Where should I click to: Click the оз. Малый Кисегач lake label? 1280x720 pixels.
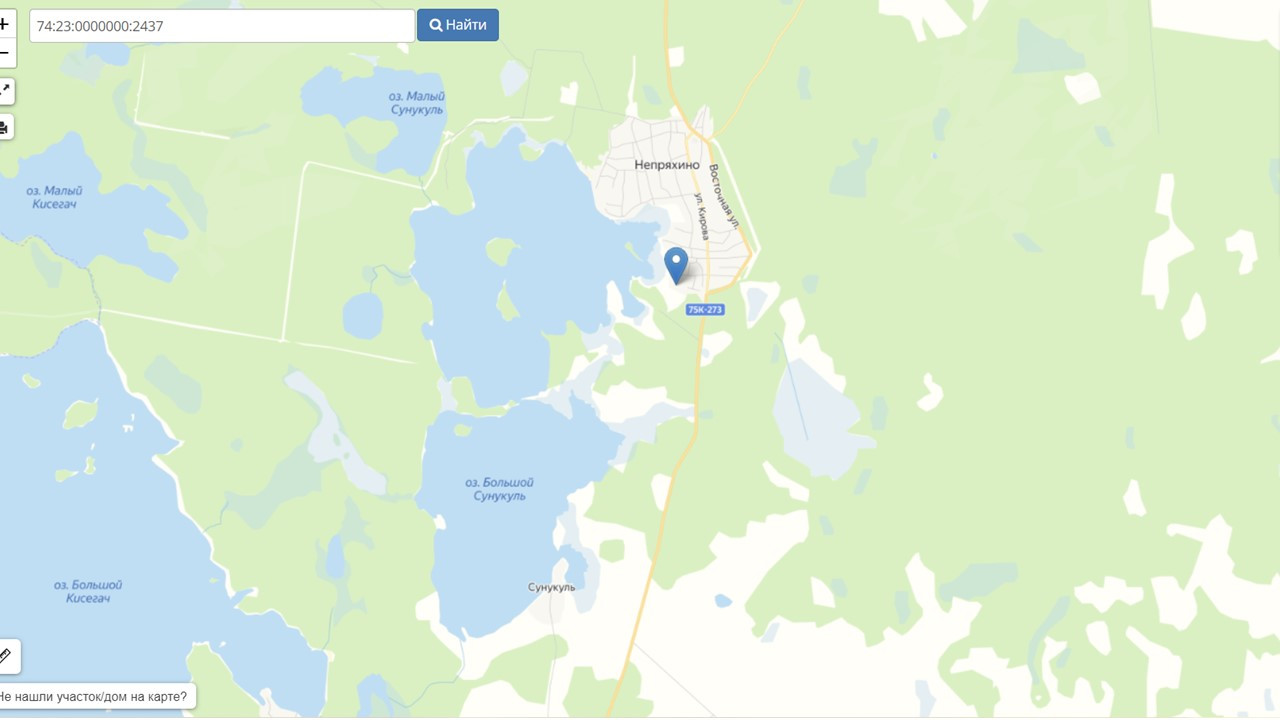coord(54,197)
